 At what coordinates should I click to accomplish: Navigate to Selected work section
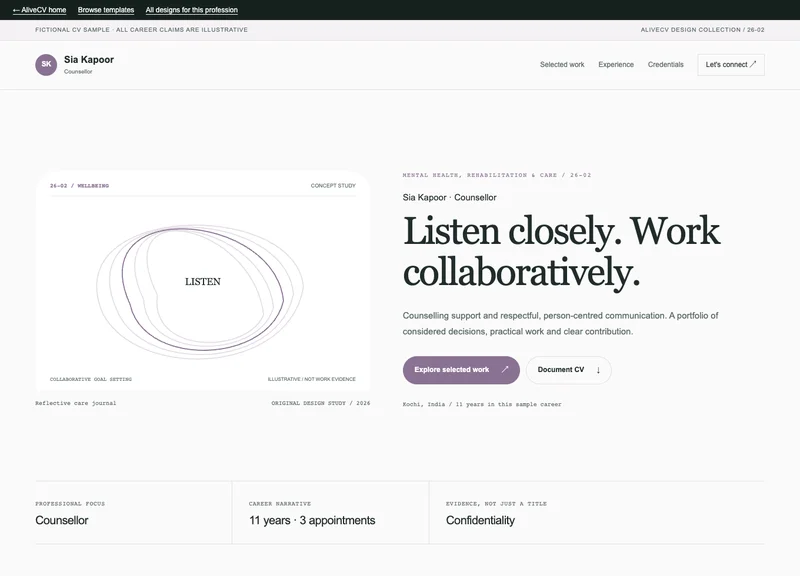click(x=562, y=64)
